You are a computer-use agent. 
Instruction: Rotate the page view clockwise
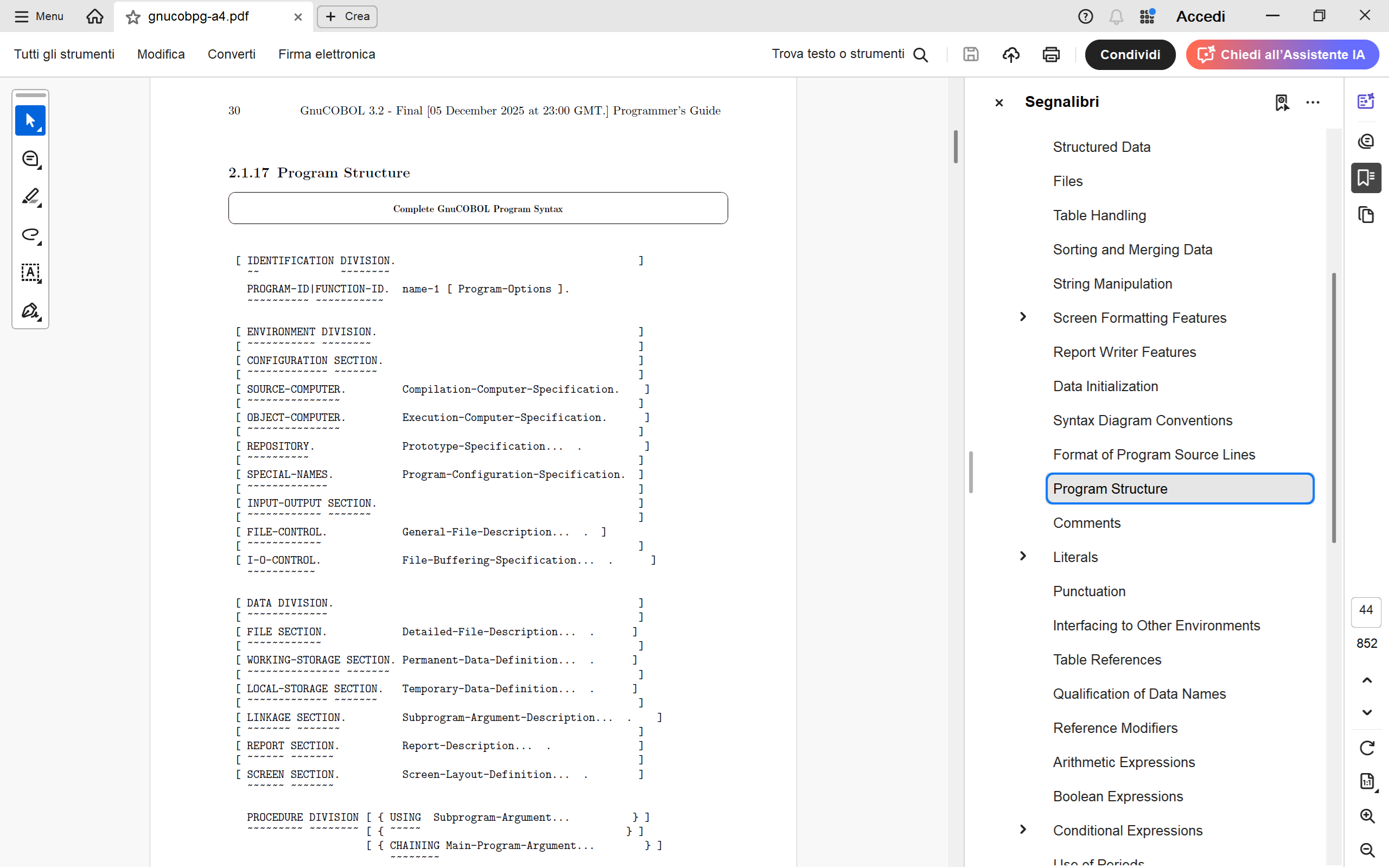coord(1367,748)
